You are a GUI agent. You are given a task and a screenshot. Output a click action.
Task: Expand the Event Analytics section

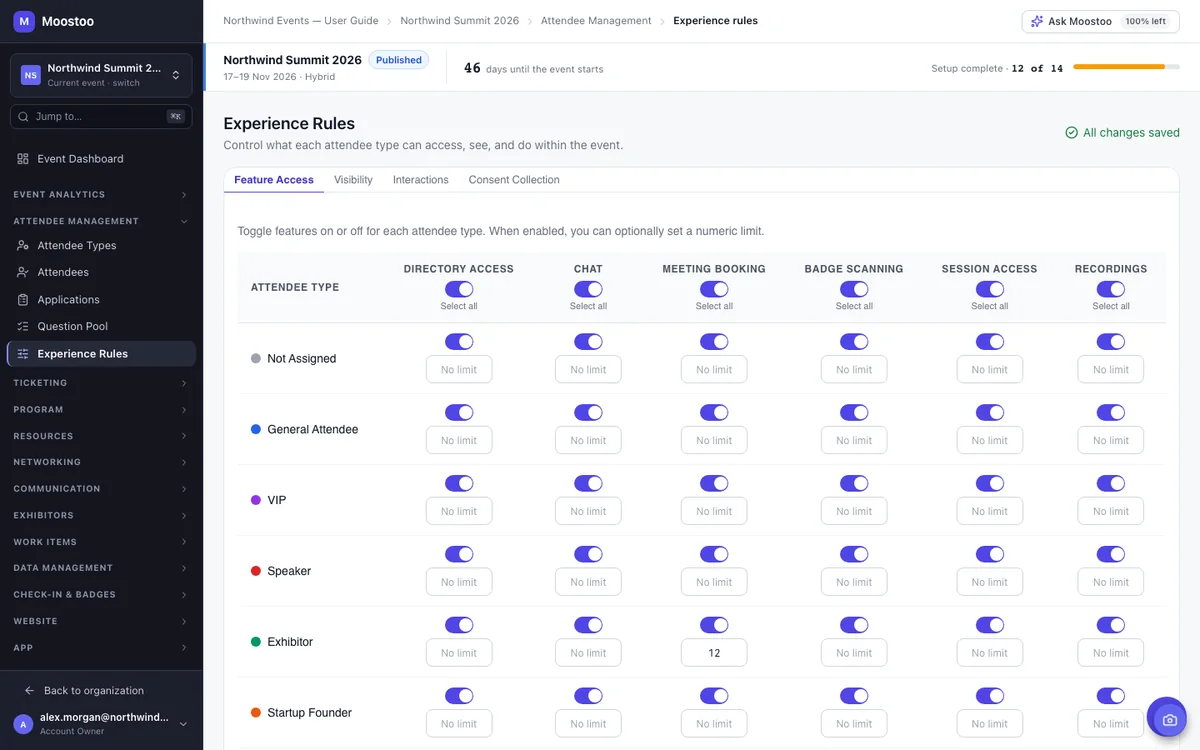tap(101, 194)
